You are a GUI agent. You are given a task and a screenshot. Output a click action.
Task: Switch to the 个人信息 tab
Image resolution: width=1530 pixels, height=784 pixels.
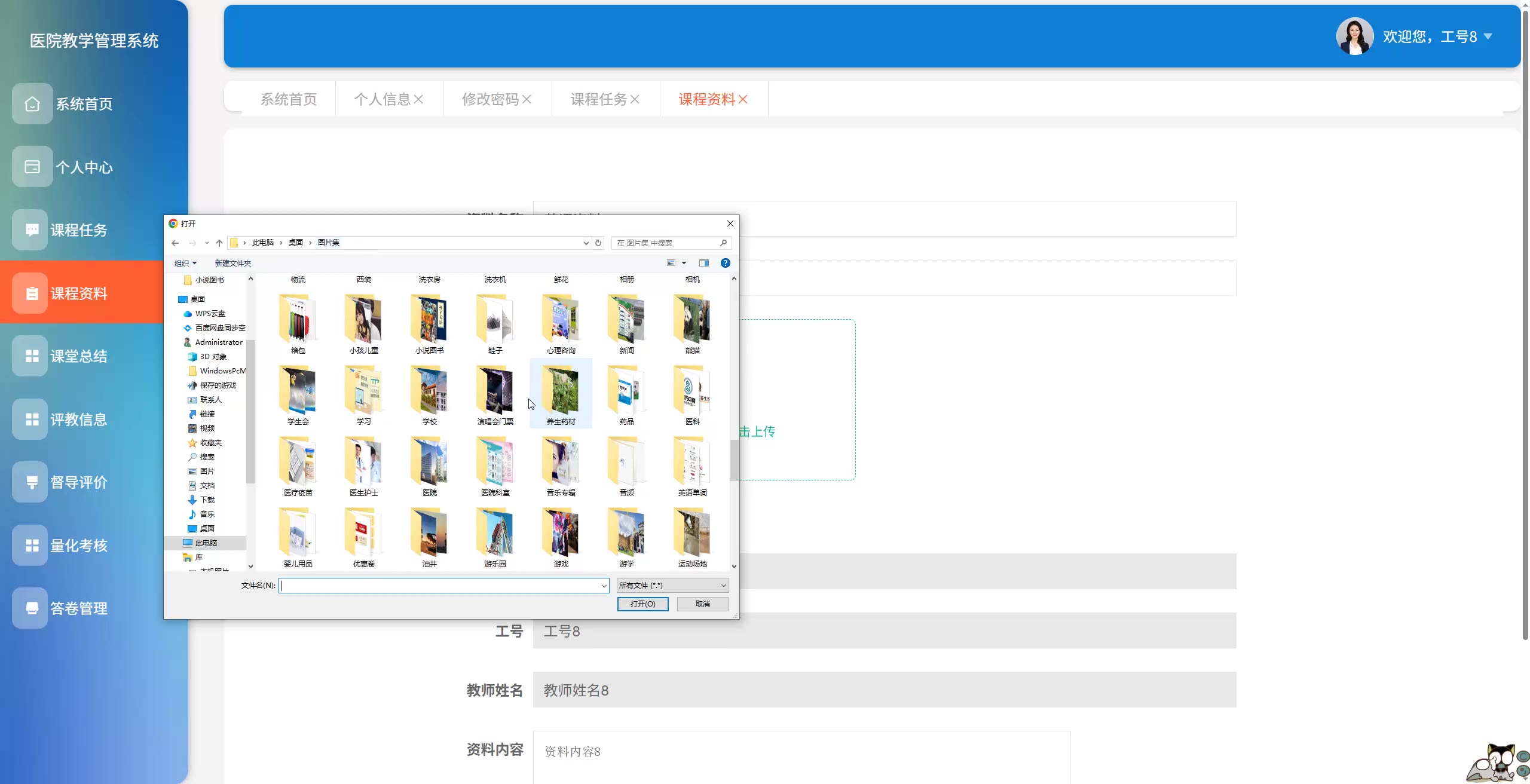click(x=382, y=99)
